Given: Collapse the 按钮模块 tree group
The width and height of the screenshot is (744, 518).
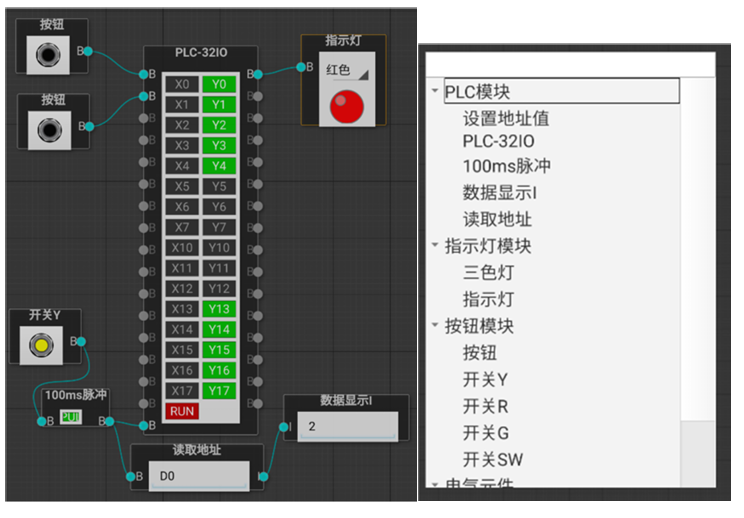Looking at the screenshot, I should pyautogui.click(x=435, y=325).
